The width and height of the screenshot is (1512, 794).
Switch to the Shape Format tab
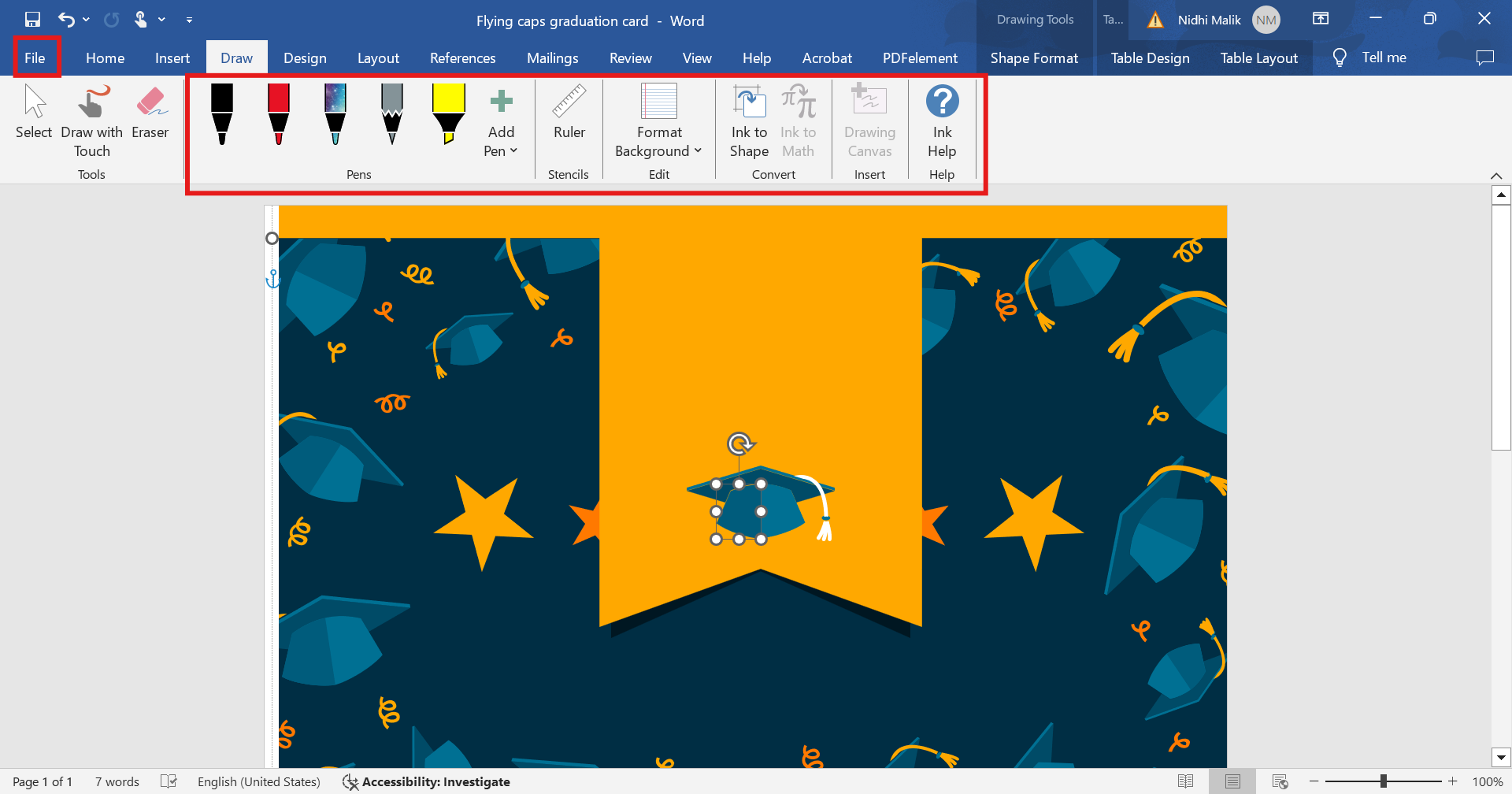click(1034, 58)
